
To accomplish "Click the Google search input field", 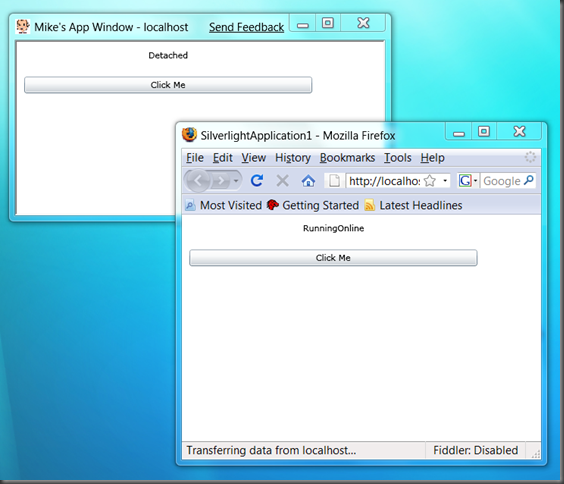I will pos(501,181).
